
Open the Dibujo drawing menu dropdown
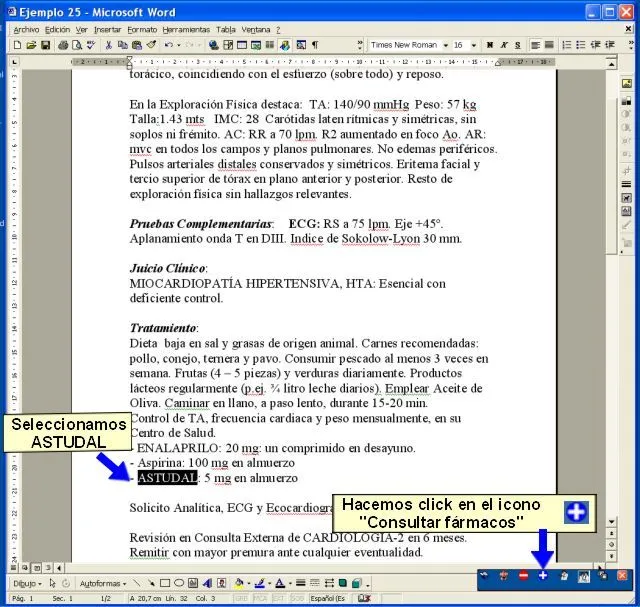(27, 584)
